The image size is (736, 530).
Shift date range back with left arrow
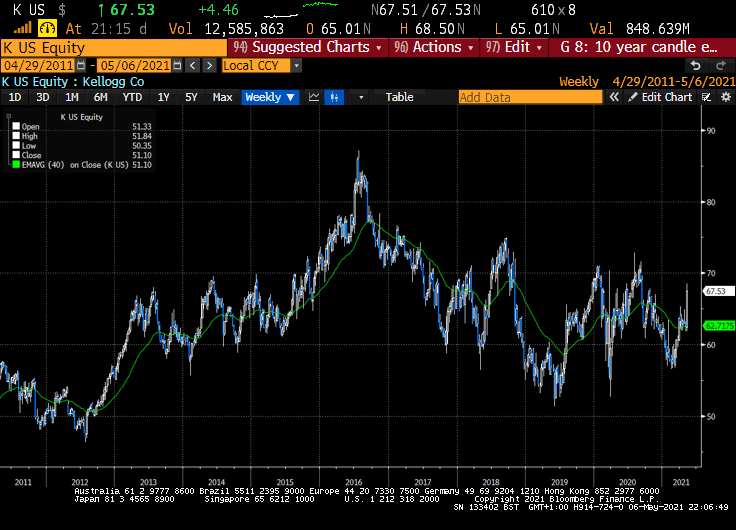(192, 65)
